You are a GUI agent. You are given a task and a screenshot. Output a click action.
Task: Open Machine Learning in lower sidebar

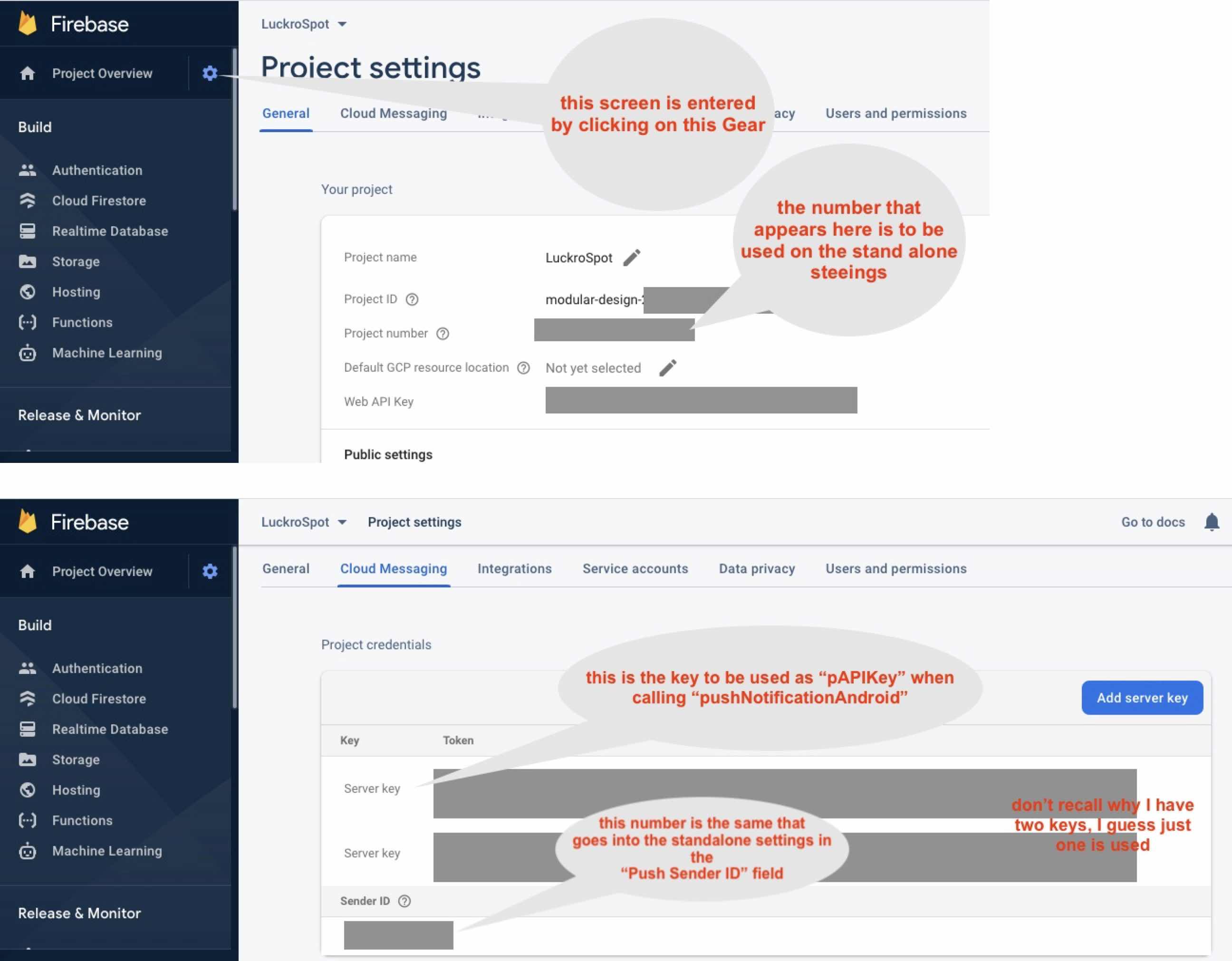point(106,851)
